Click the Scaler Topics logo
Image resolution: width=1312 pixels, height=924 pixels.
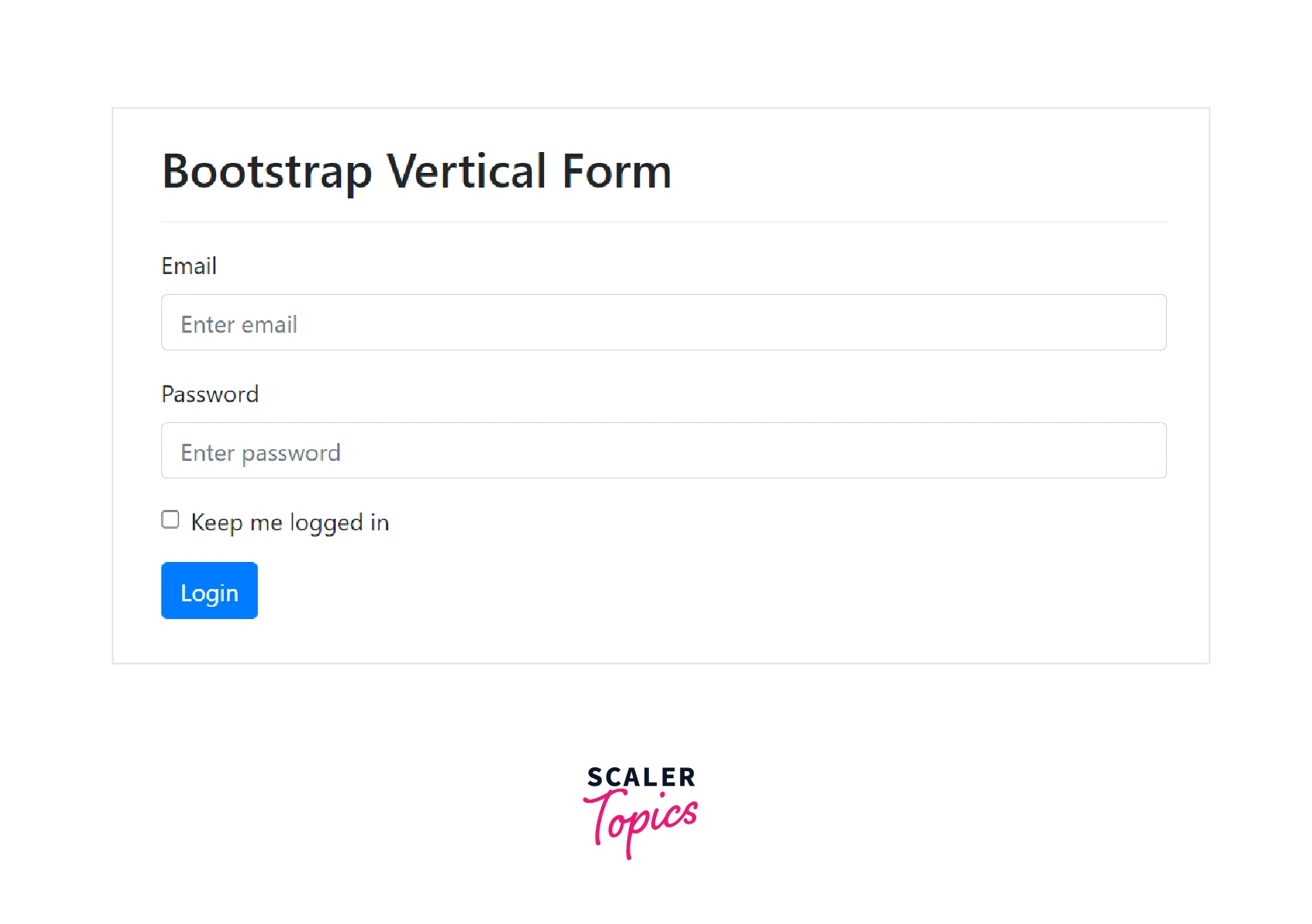pyautogui.click(x=641, y=811)
